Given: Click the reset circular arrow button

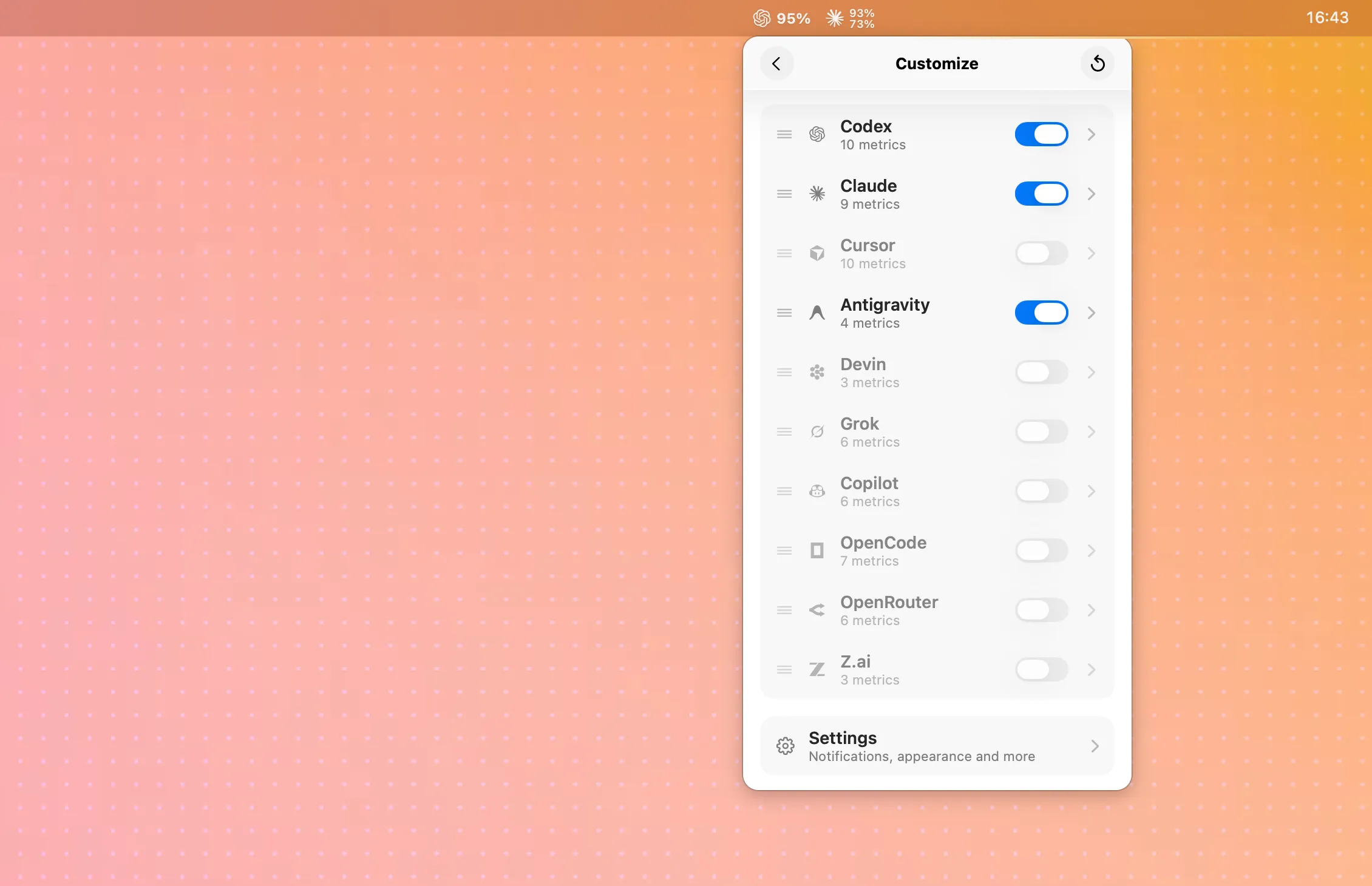Looking at the screenshot, I should click(1097, 64).
